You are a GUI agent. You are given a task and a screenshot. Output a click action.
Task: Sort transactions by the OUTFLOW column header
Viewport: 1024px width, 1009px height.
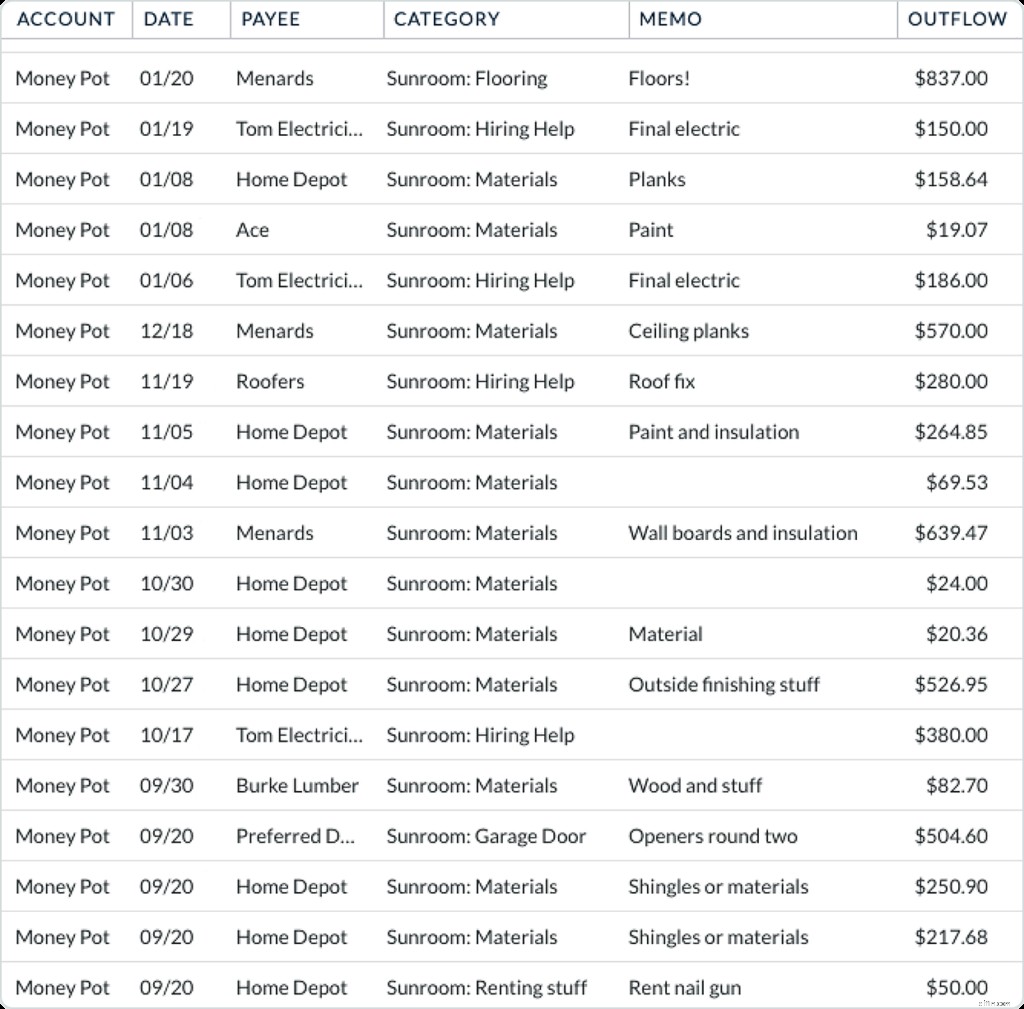pyautogui.click(x=957, y=19)
